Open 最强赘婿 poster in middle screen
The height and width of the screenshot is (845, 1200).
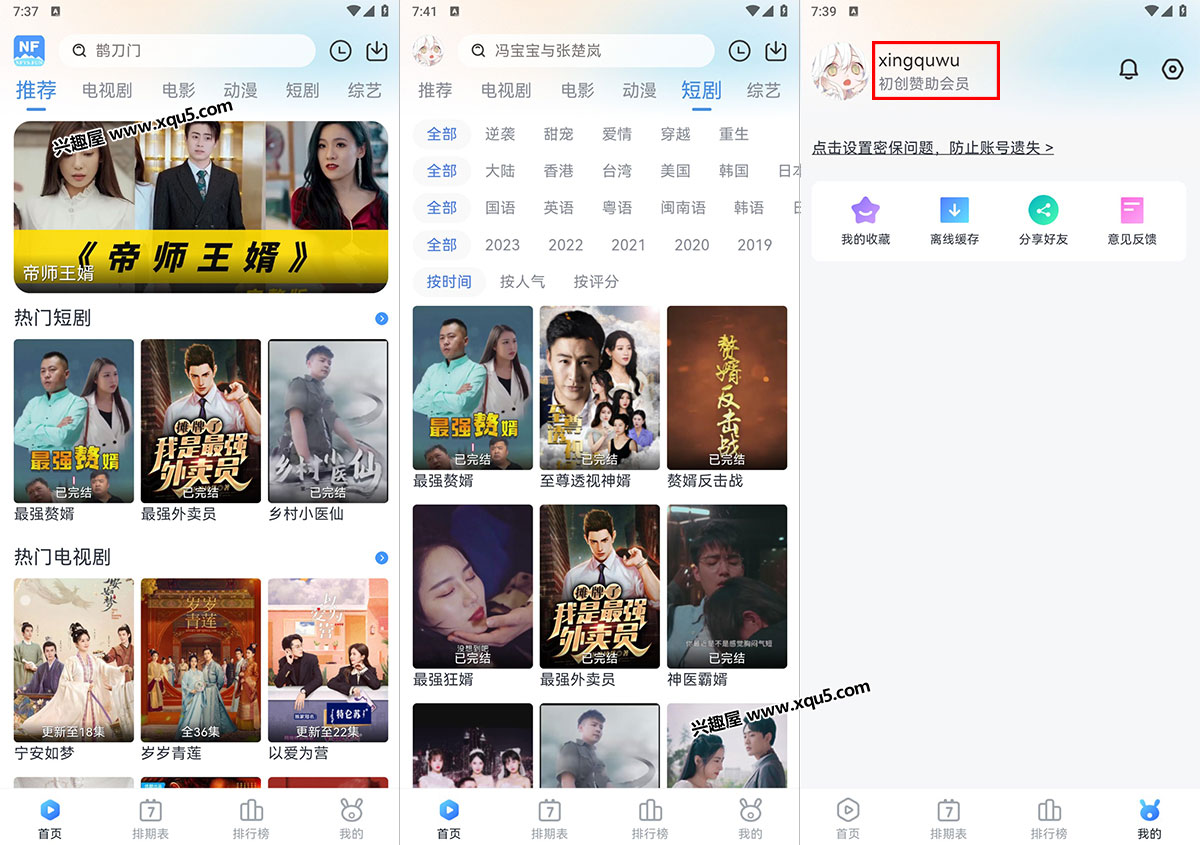point(473,388)
